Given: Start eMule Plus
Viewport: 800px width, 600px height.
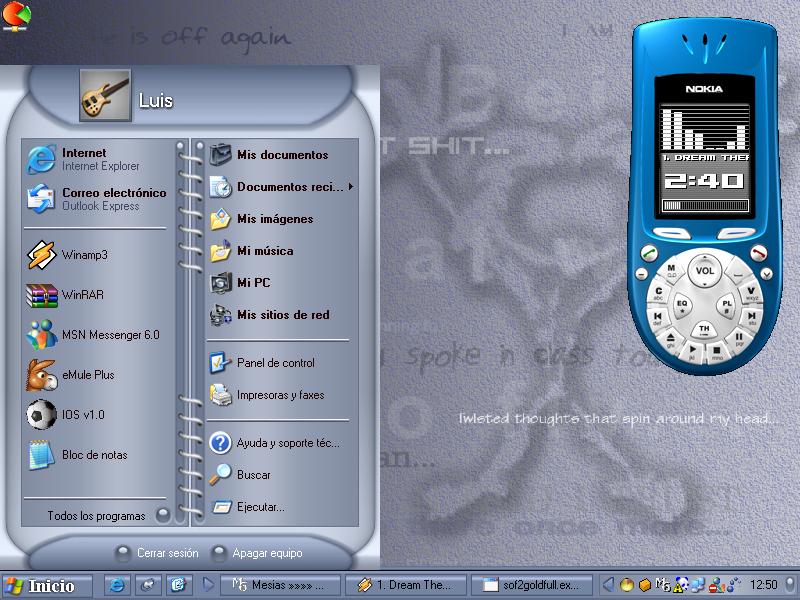Looking at the screenshot, I should tap(96, 374).
